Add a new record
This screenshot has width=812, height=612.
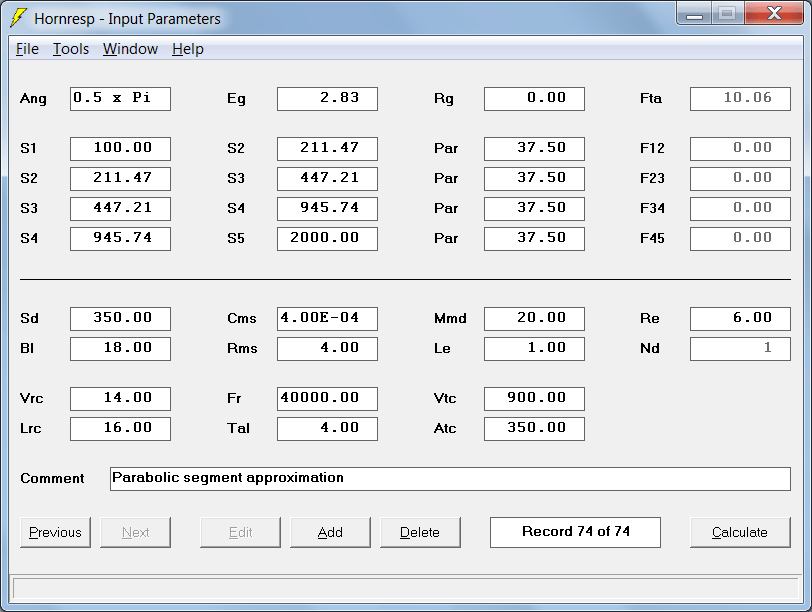tap(330, 532)
